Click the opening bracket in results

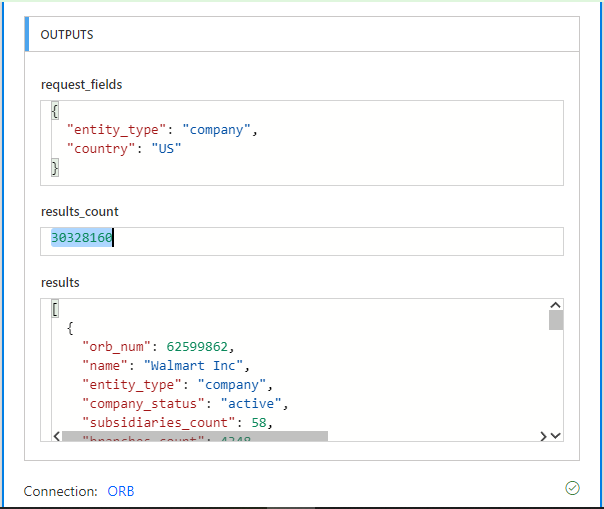coord(54,309)
